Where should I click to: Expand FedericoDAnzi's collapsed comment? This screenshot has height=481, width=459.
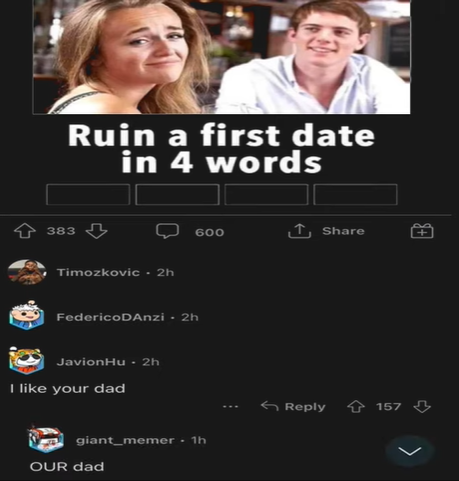coord(229,317)
